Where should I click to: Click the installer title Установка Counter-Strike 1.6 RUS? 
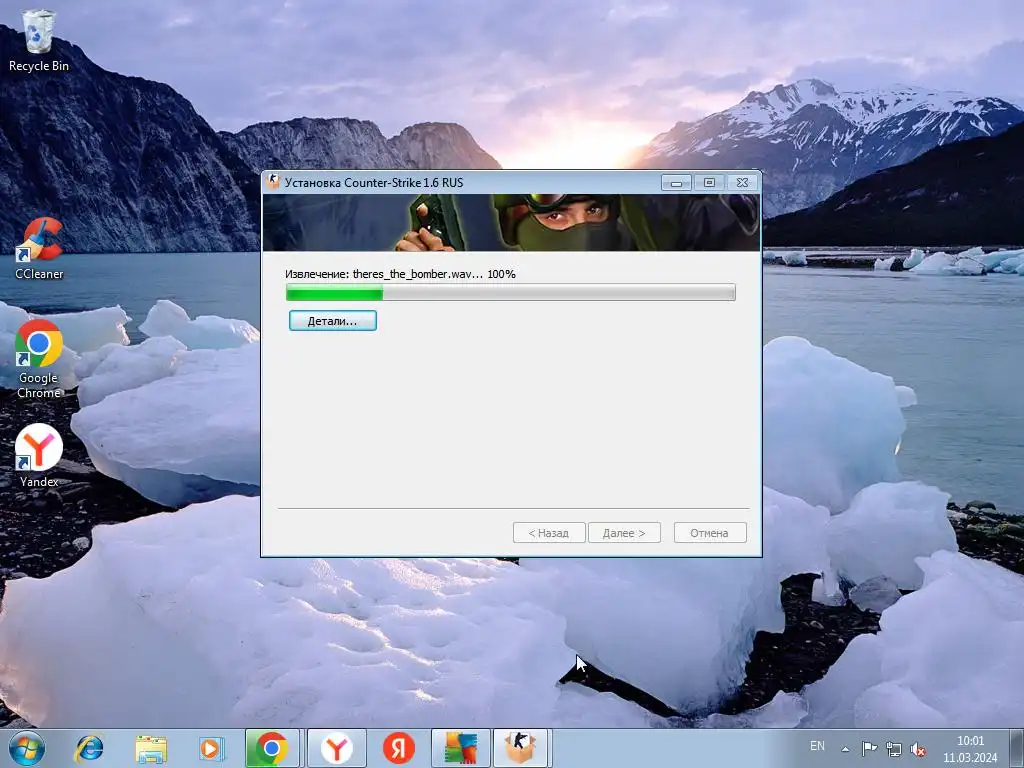coord(374,182)
